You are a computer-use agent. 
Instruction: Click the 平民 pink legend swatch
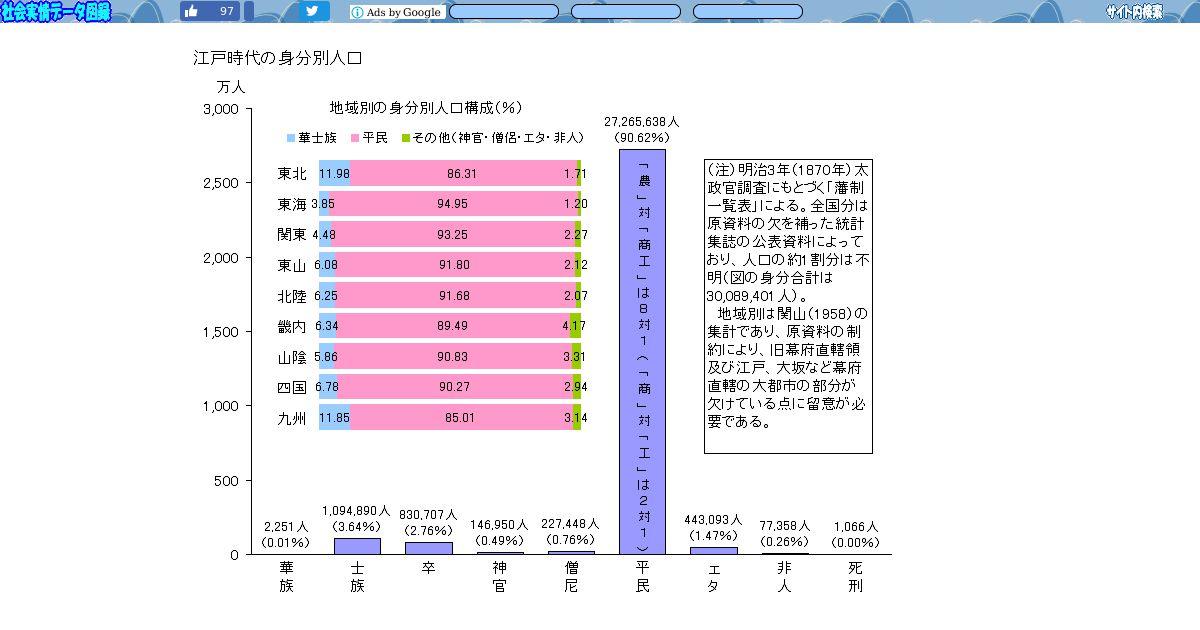pyautogui.click(x=355, y=137)
